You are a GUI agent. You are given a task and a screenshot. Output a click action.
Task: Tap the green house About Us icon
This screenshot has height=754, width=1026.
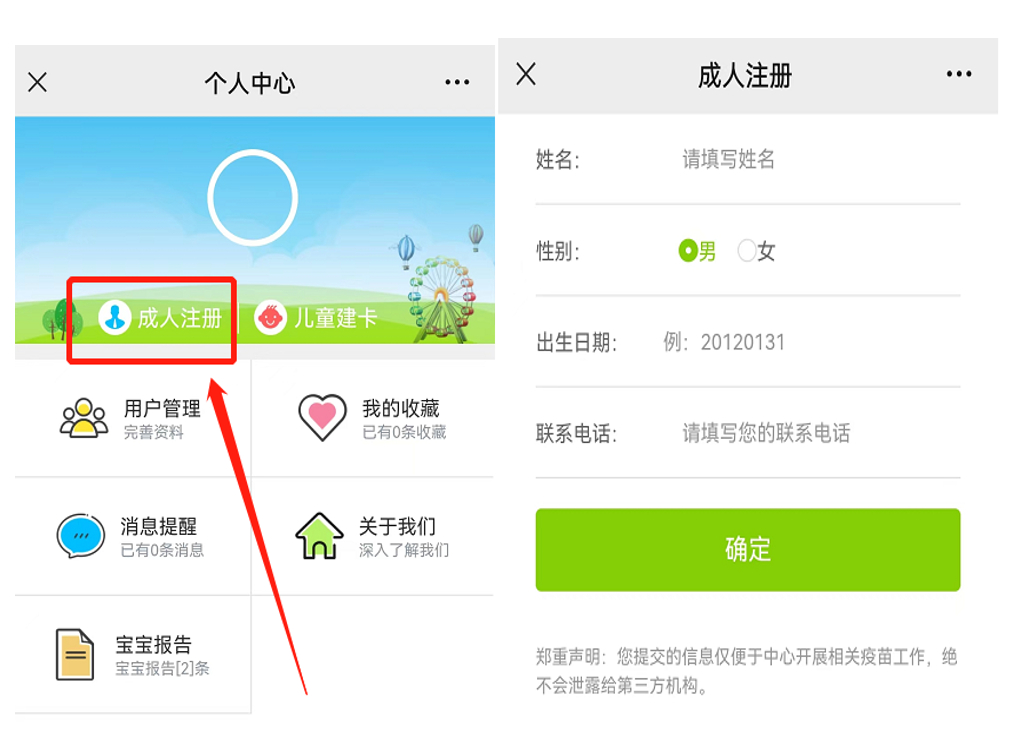(x=319, y=536)
